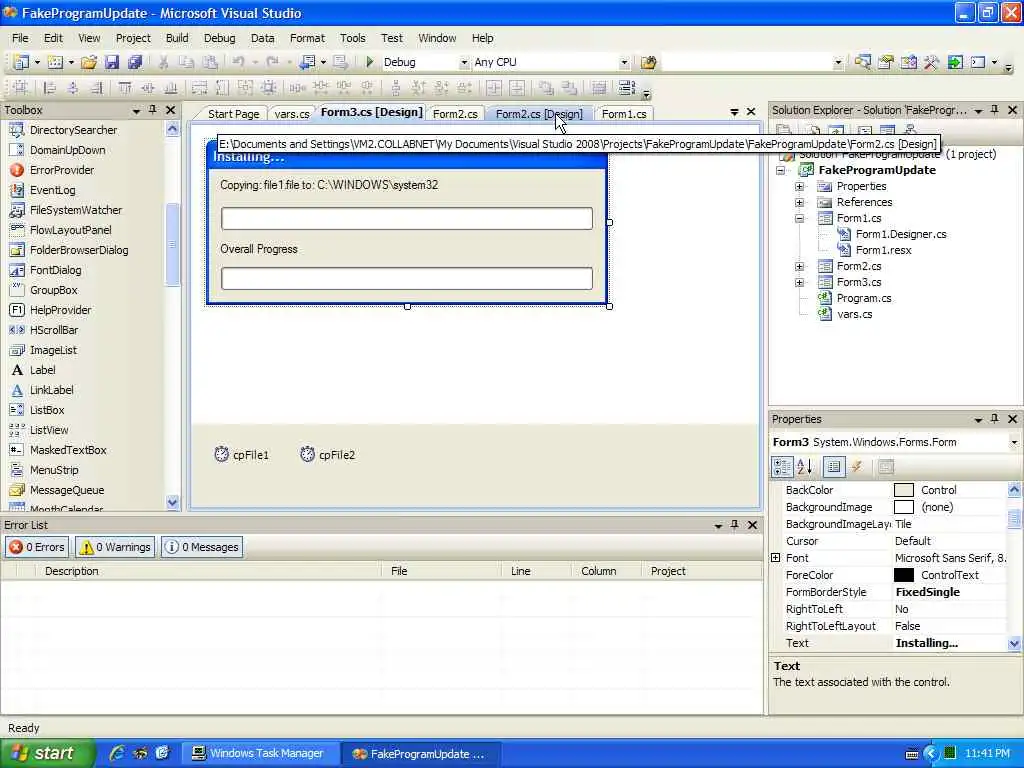Click the FakeProgramUpdate taskbar button
Viewport: 1024px width, 768px height.
tap(421, 753)
